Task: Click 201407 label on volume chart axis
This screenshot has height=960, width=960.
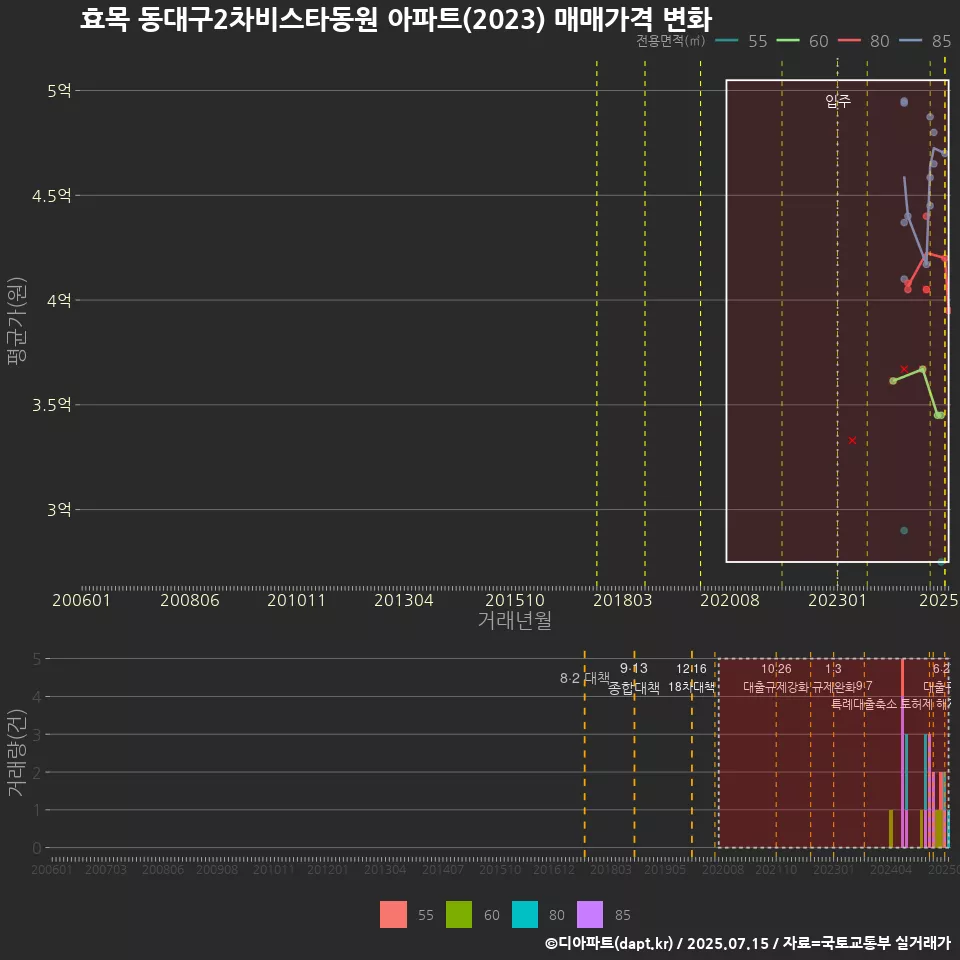Action: click(x=443, y=869)
